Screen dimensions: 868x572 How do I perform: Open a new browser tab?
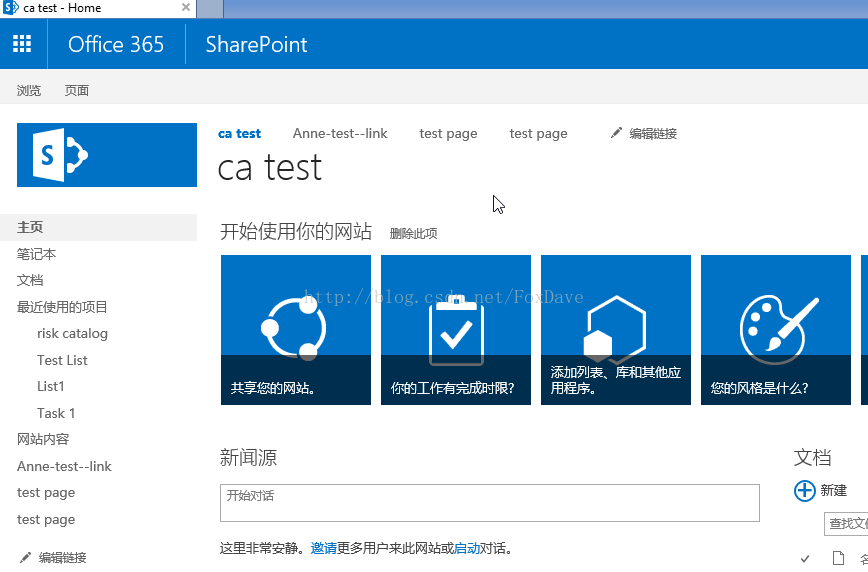210,8
